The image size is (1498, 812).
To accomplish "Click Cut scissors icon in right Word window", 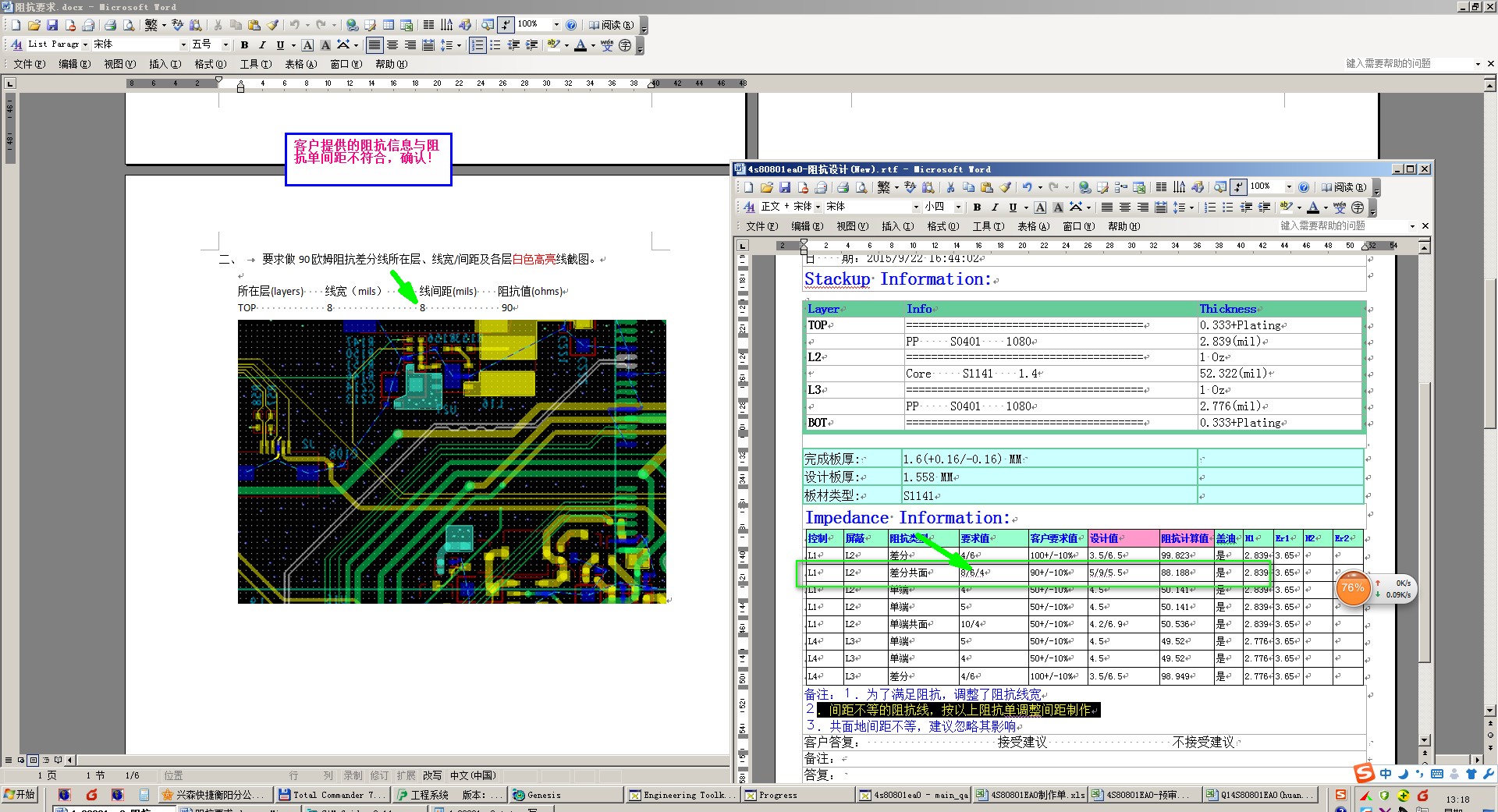I will [950, 187].
